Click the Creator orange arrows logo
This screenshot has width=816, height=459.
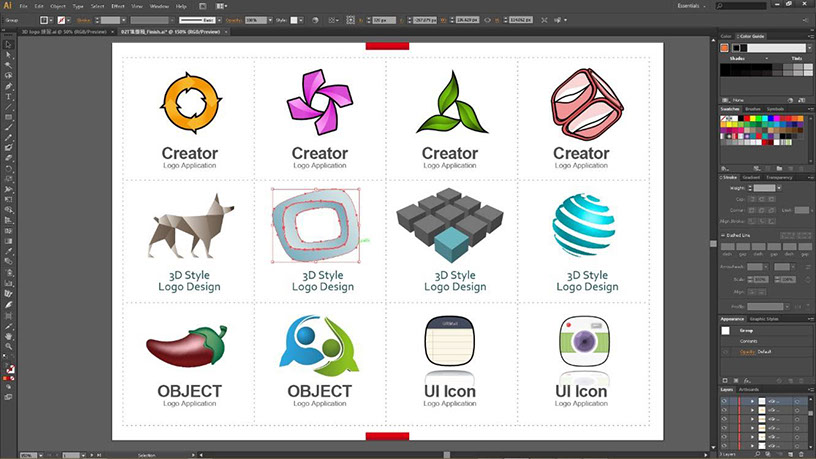coord(189,102)
